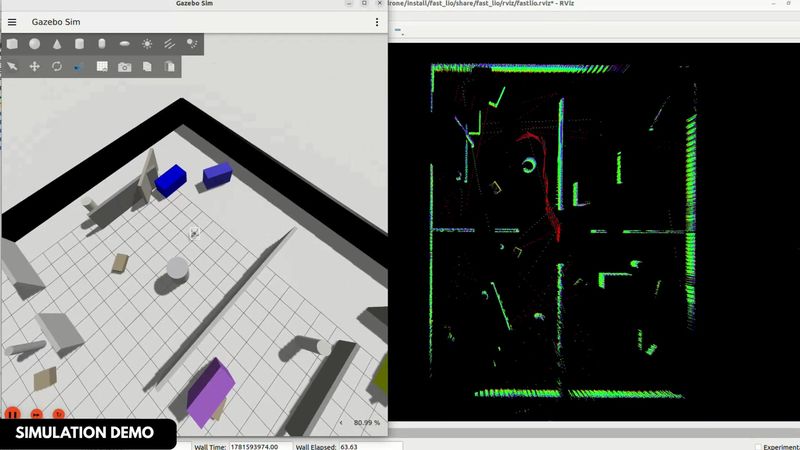Insert a cone shape
The width and height of the screenshot is (800, 450).
(57, 44)
